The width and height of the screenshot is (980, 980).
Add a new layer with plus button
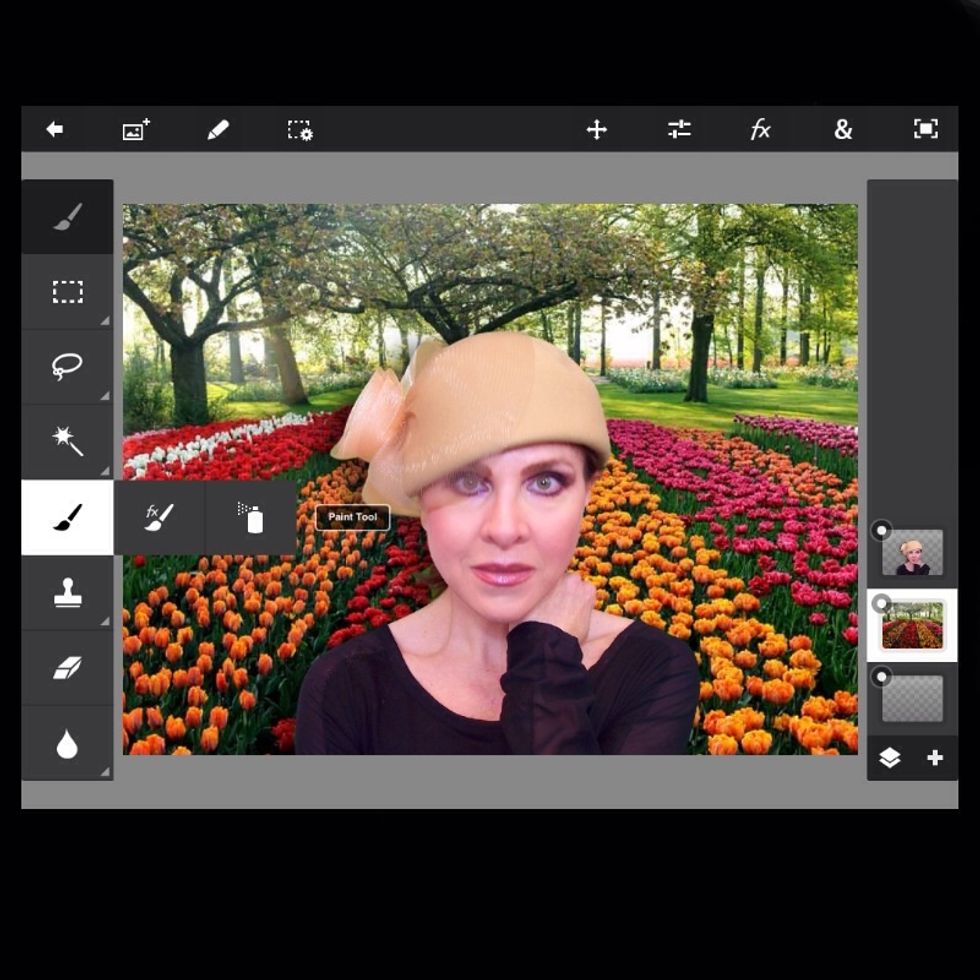point(935,758)
